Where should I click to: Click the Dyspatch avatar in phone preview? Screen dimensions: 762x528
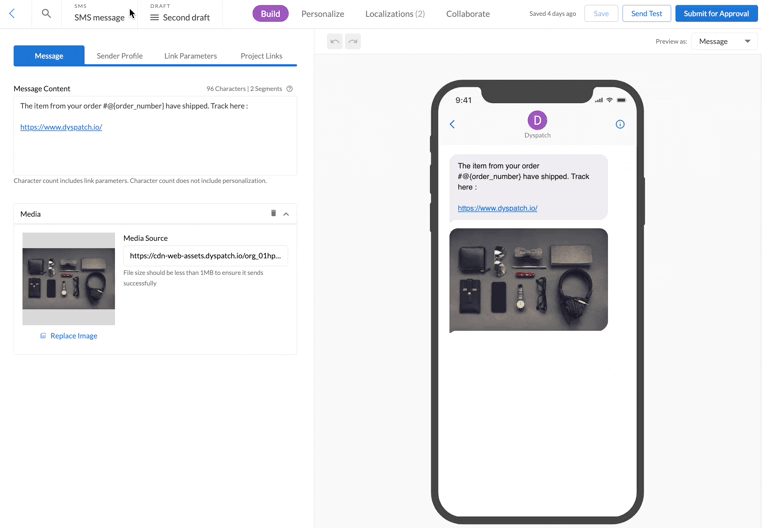click(x=537, y=120)
